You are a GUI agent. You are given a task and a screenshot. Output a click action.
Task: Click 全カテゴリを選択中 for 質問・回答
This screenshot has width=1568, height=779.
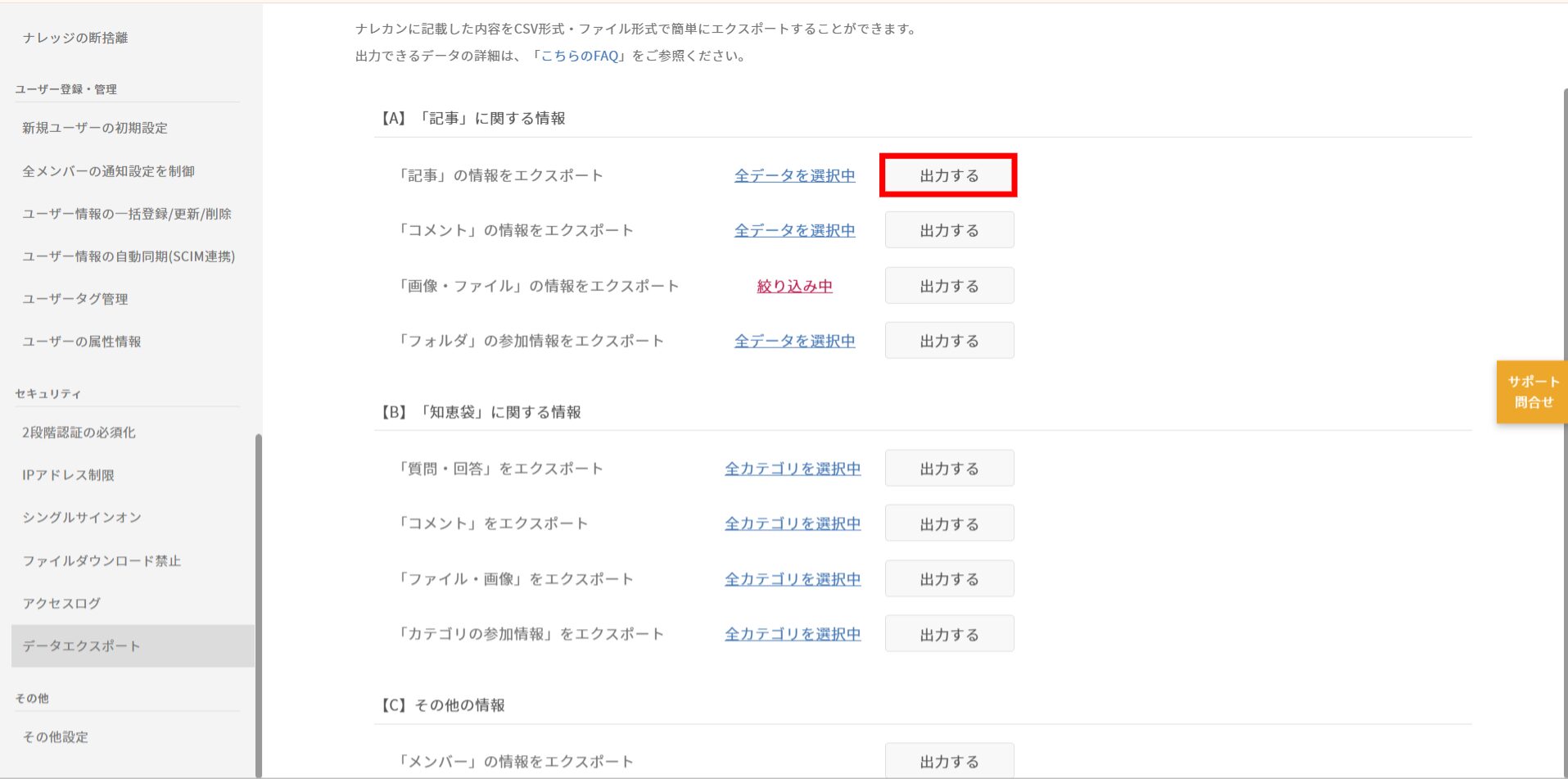point(793,469)
